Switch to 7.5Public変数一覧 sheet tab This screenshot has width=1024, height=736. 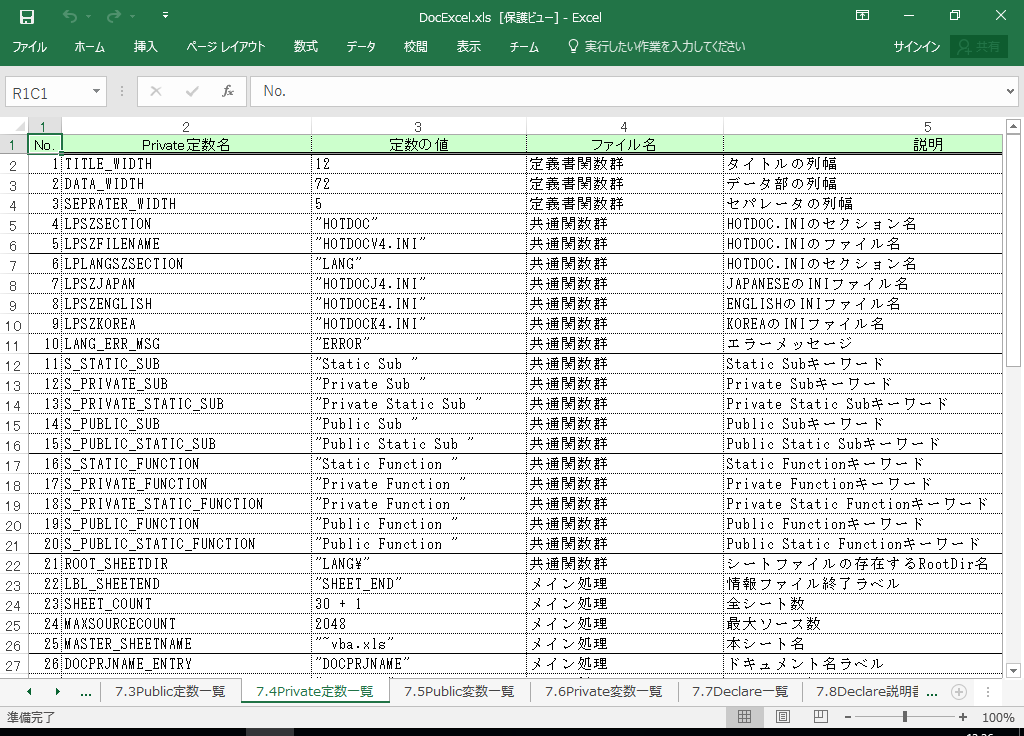459,691
